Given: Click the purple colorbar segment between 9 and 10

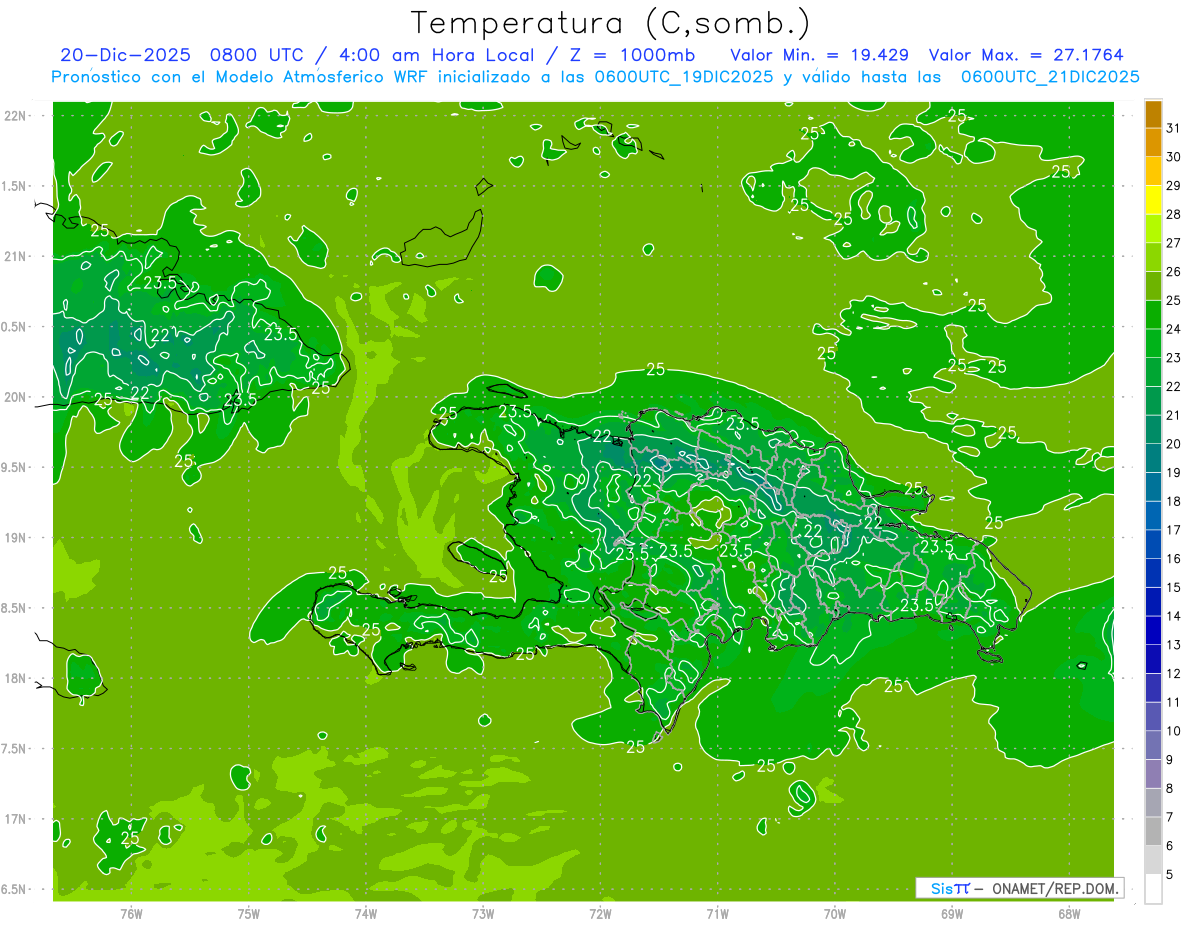Looking at the screenshot, I should 1153,746.
